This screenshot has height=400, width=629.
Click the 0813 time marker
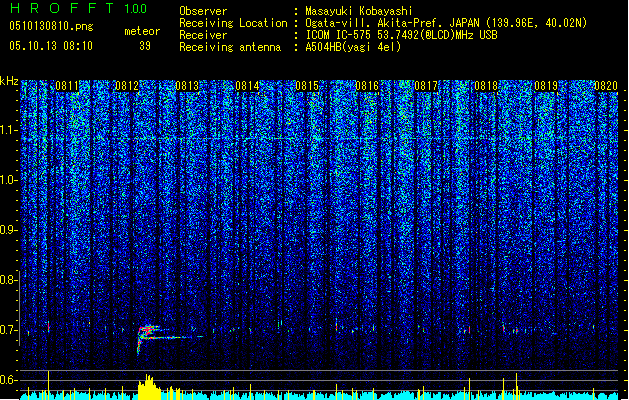(187, 86)
